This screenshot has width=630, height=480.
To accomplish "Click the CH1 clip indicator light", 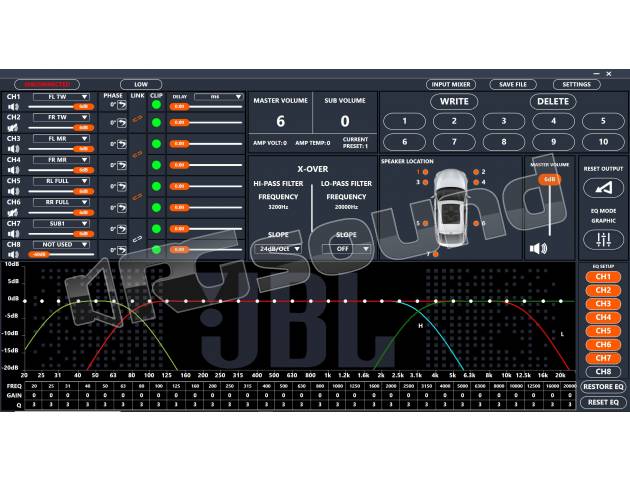I will pyautogui.click(x=156, y=105).
